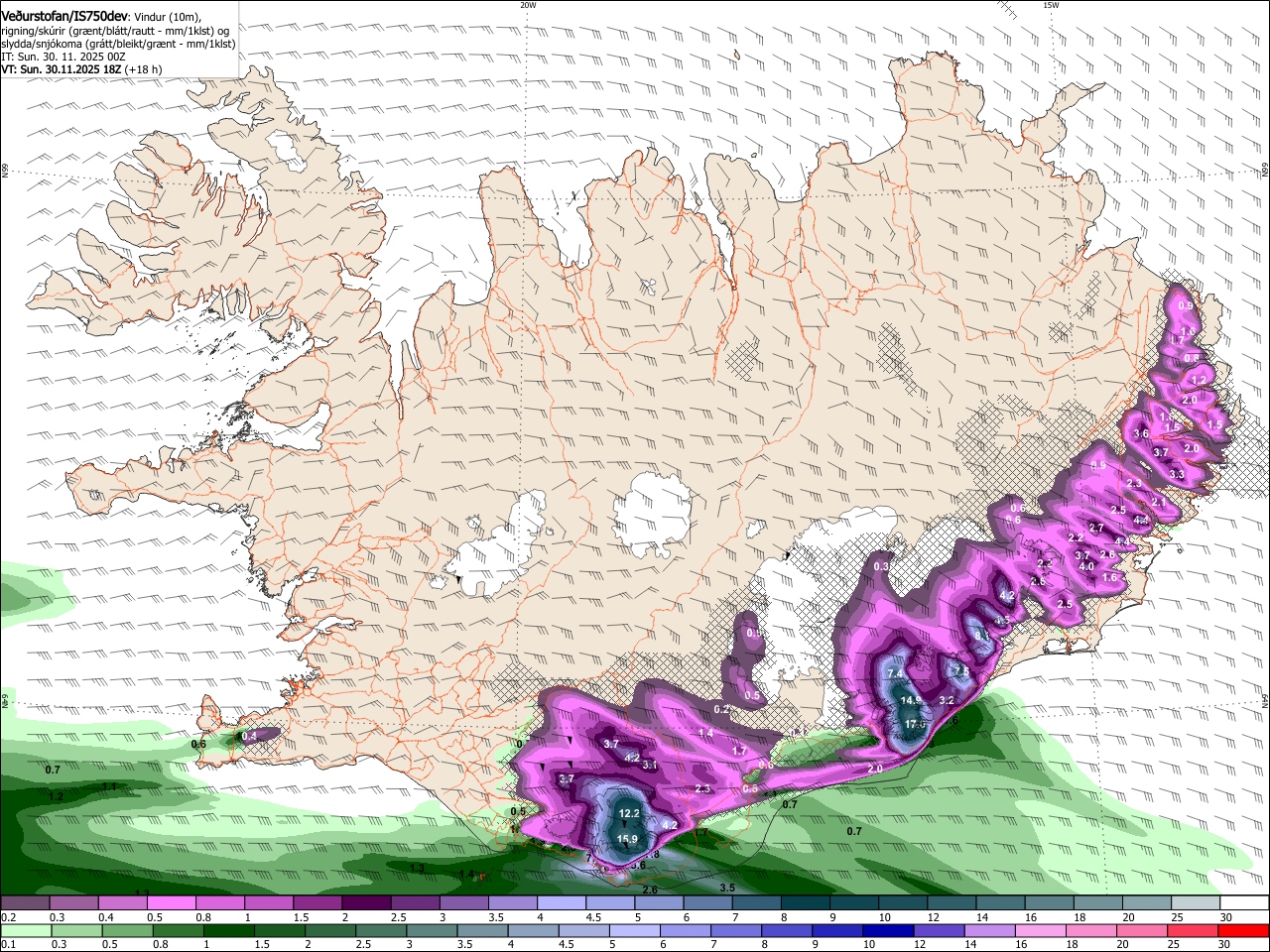Viewport: 1270px width, 952px height.
Task: Click the 0.4 value on Reykjanes peninsula
Action: coord(249,736)
